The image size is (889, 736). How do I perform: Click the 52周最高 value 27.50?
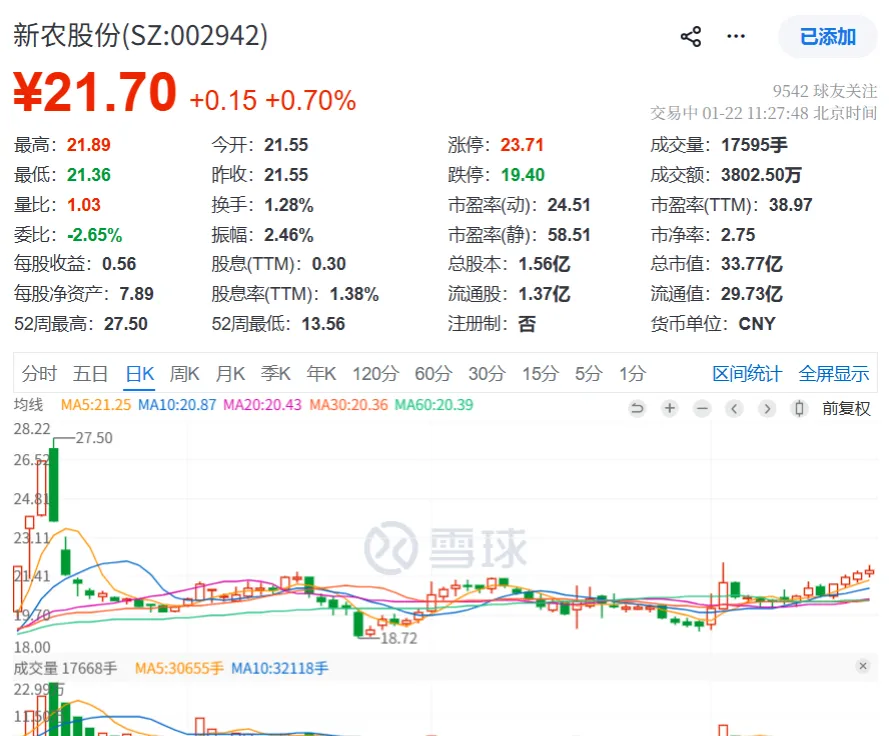(125, 324)
